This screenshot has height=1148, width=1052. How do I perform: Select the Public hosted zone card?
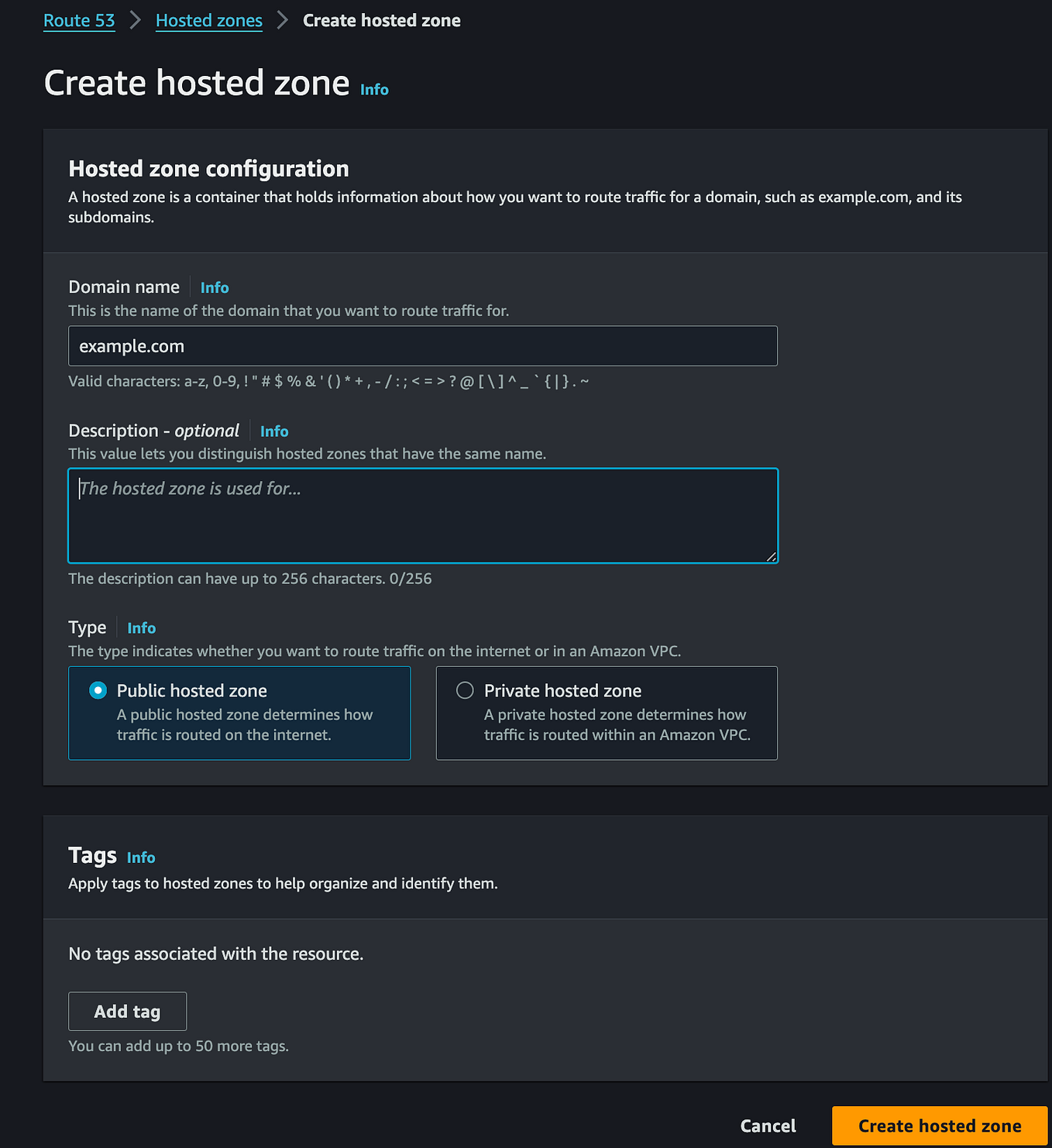coord(239,713)
